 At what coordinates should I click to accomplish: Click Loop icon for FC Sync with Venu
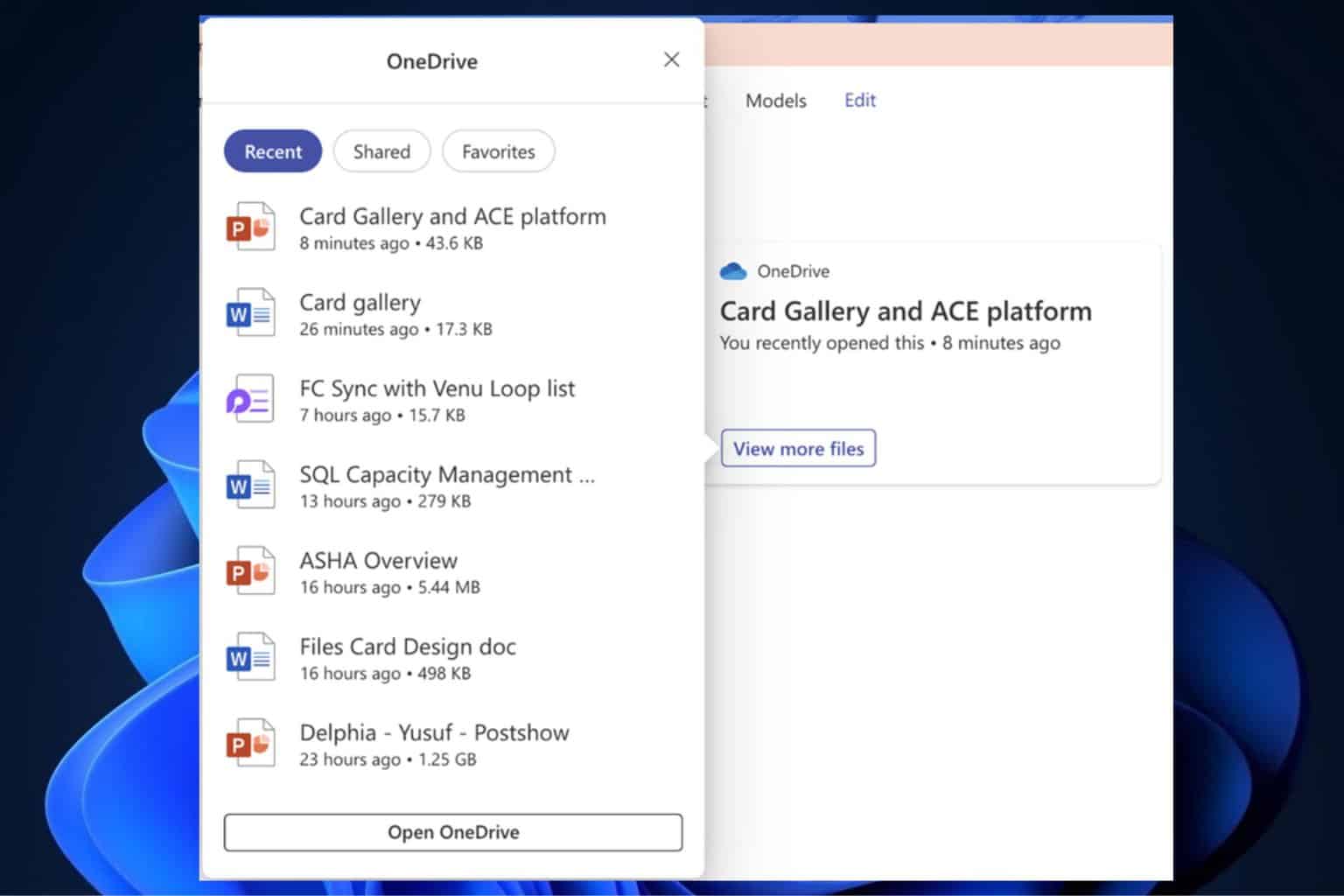(x=250, y=399)
